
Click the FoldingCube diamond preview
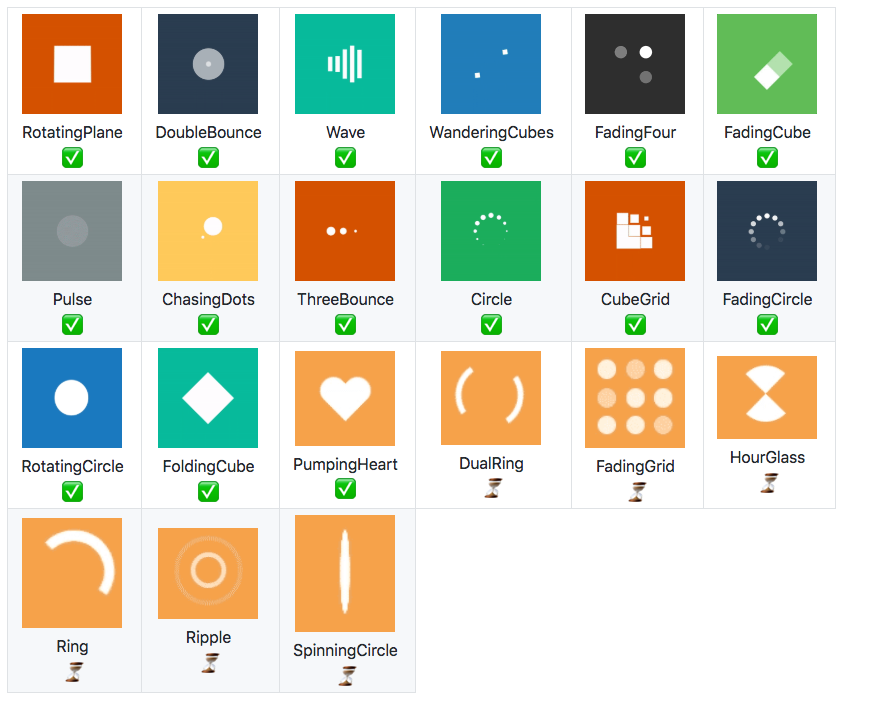pyautogui.click(x=208, y=398)
